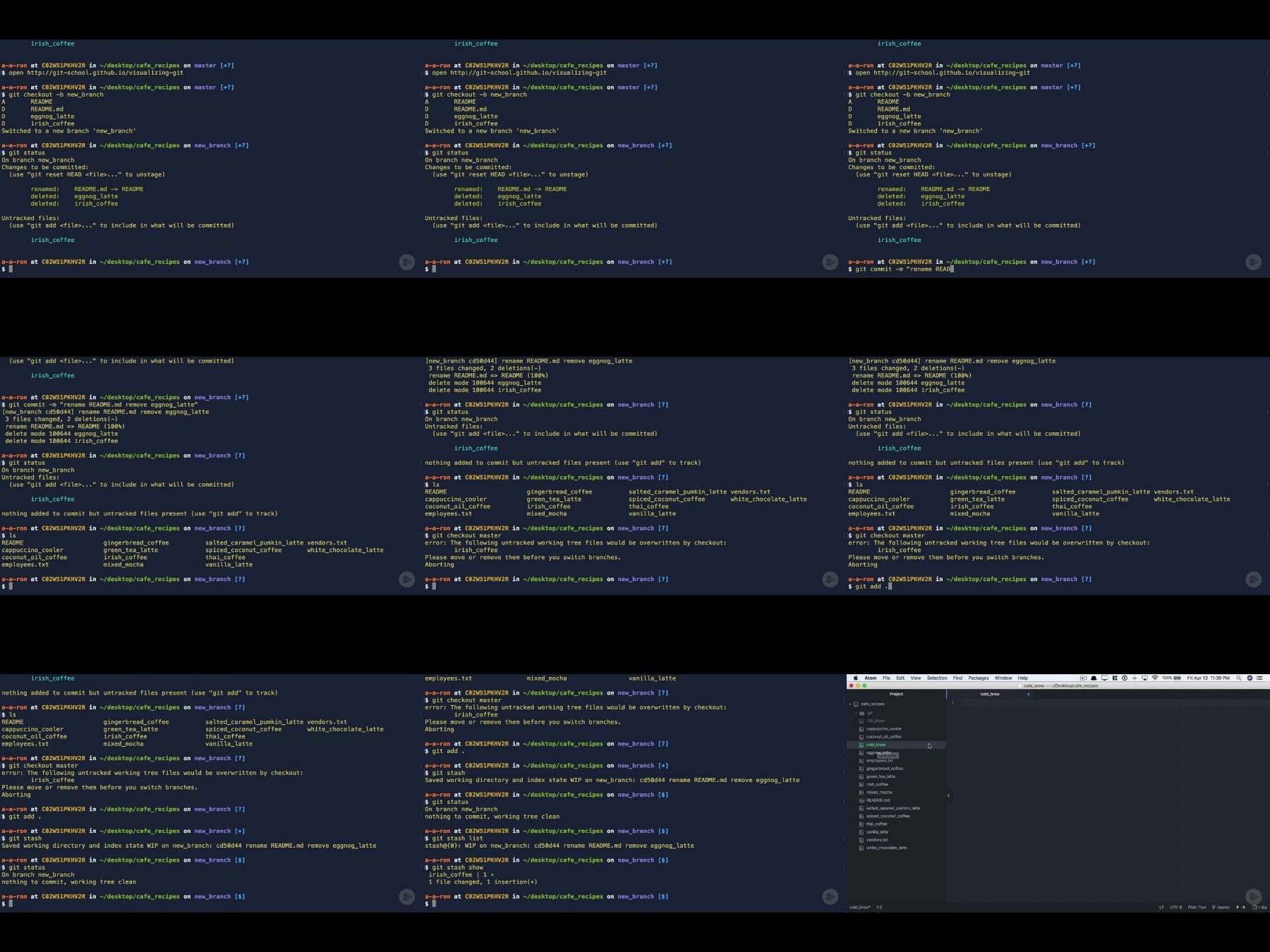This screenshot has height=952, width=1270.
Task: Click the master branch indicator in Atom status bar
Action: (1221, 908)
